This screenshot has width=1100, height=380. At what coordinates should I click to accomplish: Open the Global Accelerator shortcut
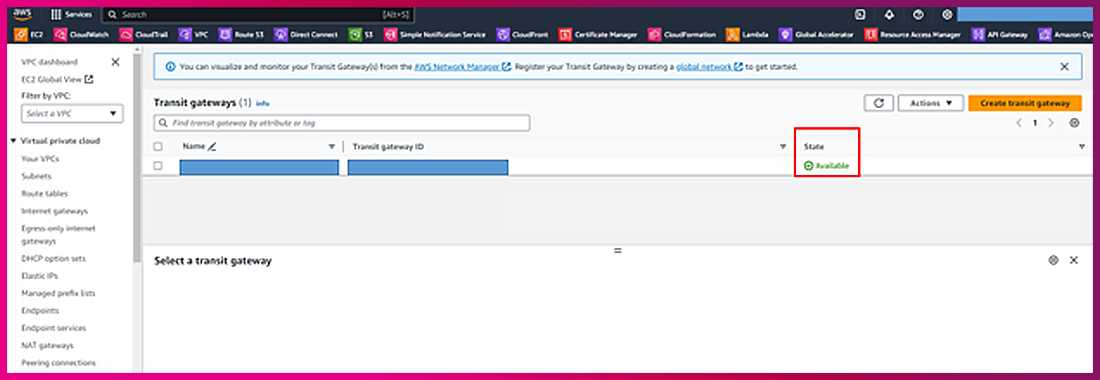click(817, 34)
